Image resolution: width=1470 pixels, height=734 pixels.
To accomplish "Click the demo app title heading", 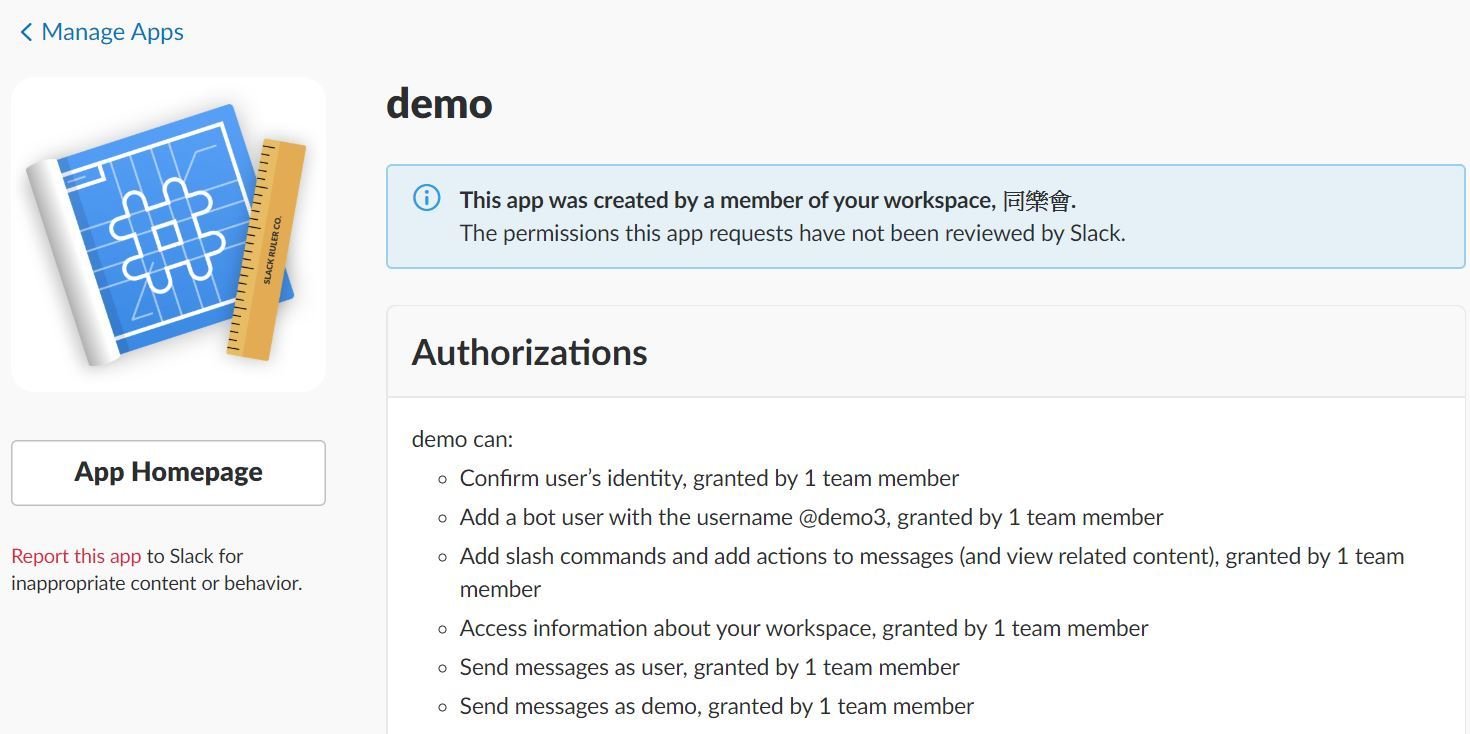I will pos(439,103).
